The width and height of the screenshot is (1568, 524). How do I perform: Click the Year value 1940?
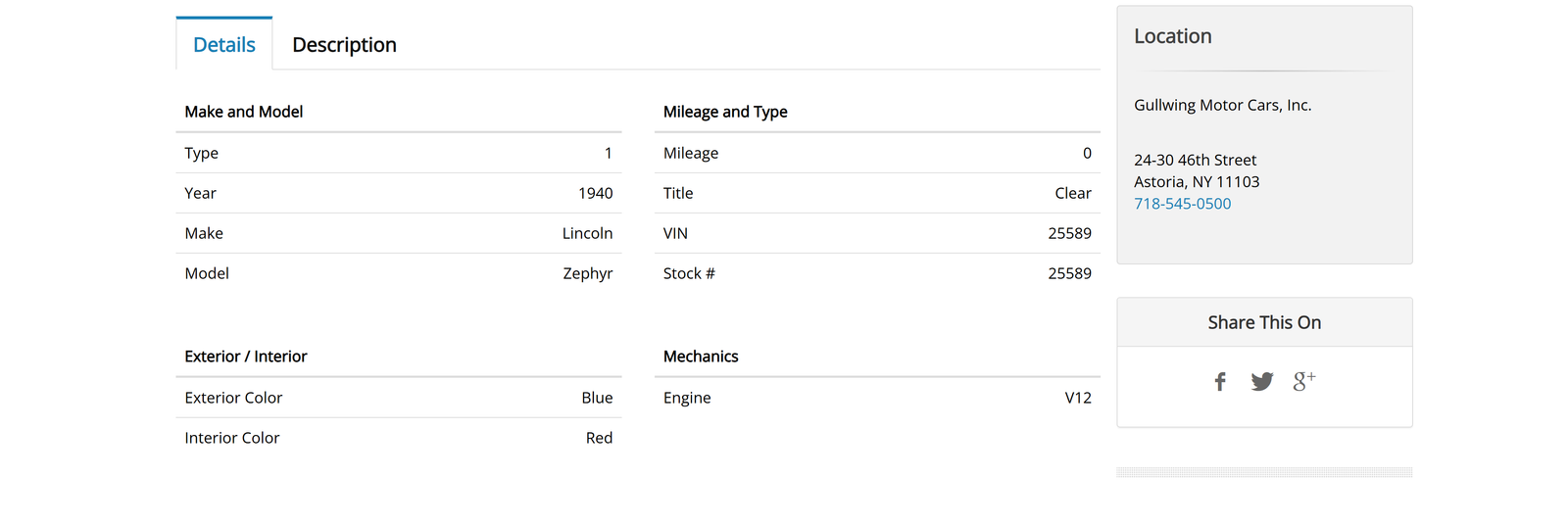point(595,193)
